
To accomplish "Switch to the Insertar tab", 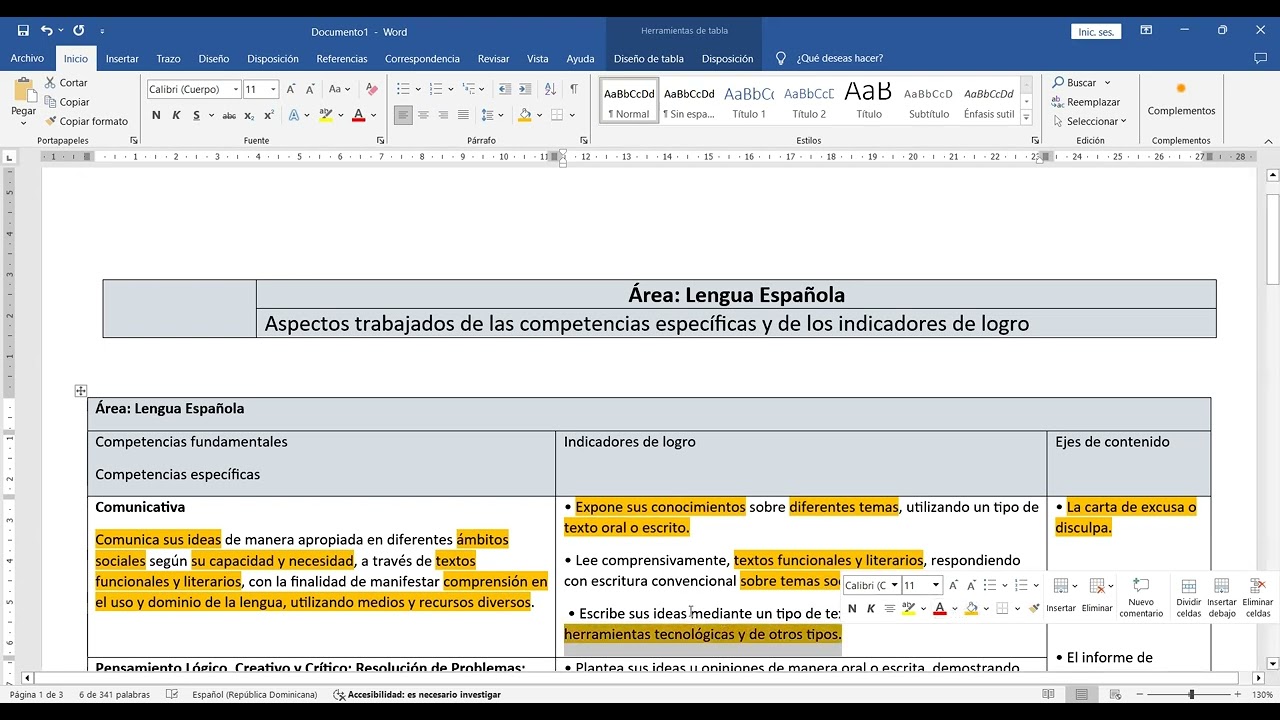I will (122, 58).
